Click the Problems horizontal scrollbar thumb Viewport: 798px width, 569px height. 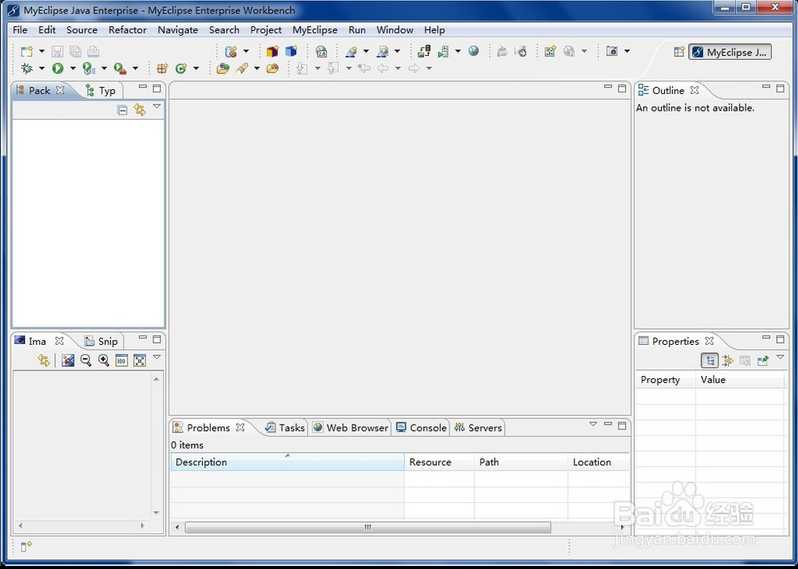coord(367,527)
